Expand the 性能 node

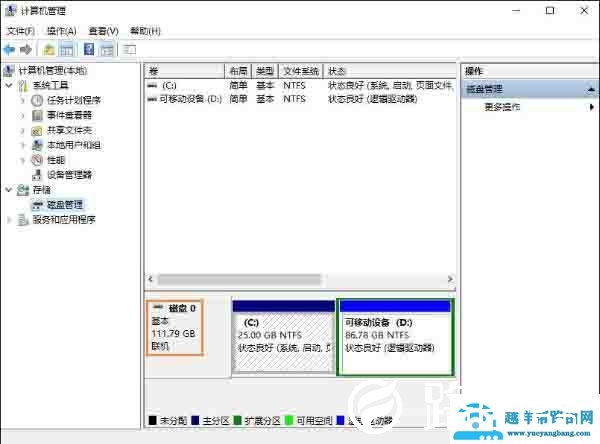coord(22,160)
